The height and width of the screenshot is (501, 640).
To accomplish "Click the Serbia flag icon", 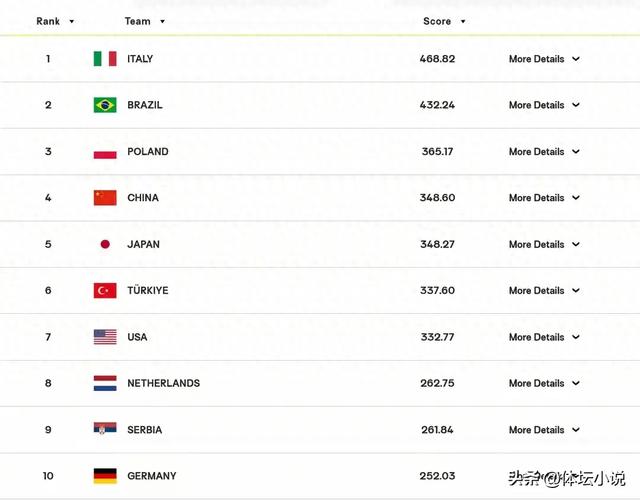I will tap(105, 429).
